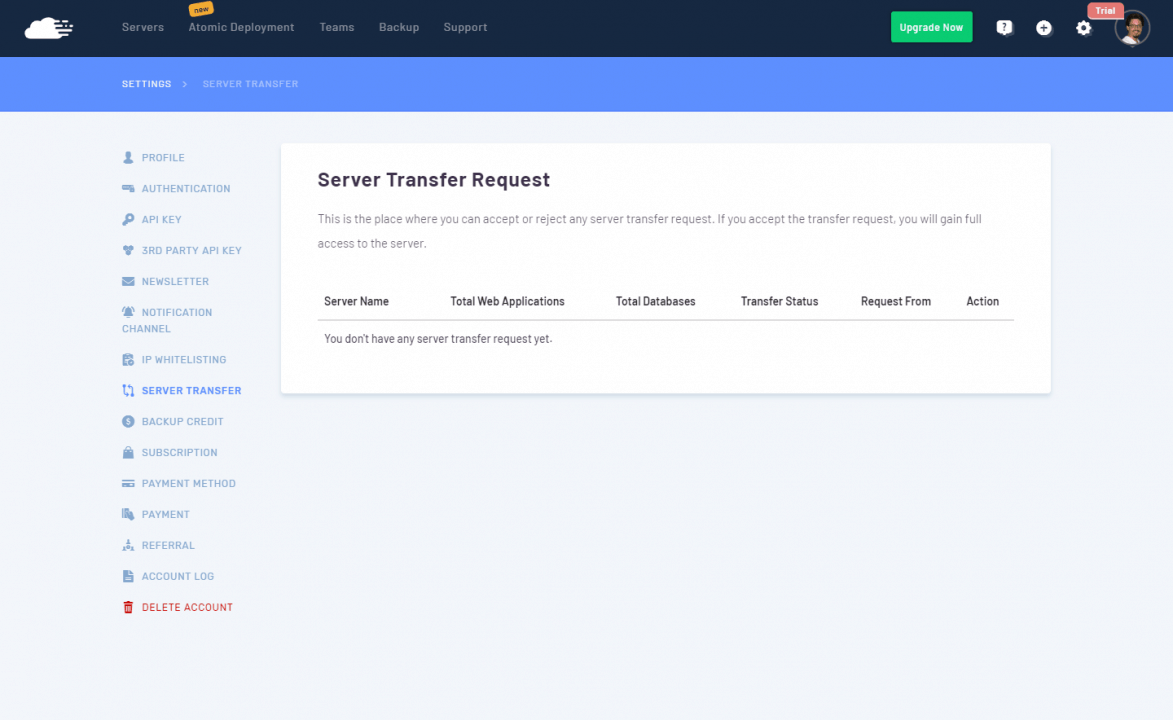Click the Delete Account trash icon

click(x=128, y=608)
